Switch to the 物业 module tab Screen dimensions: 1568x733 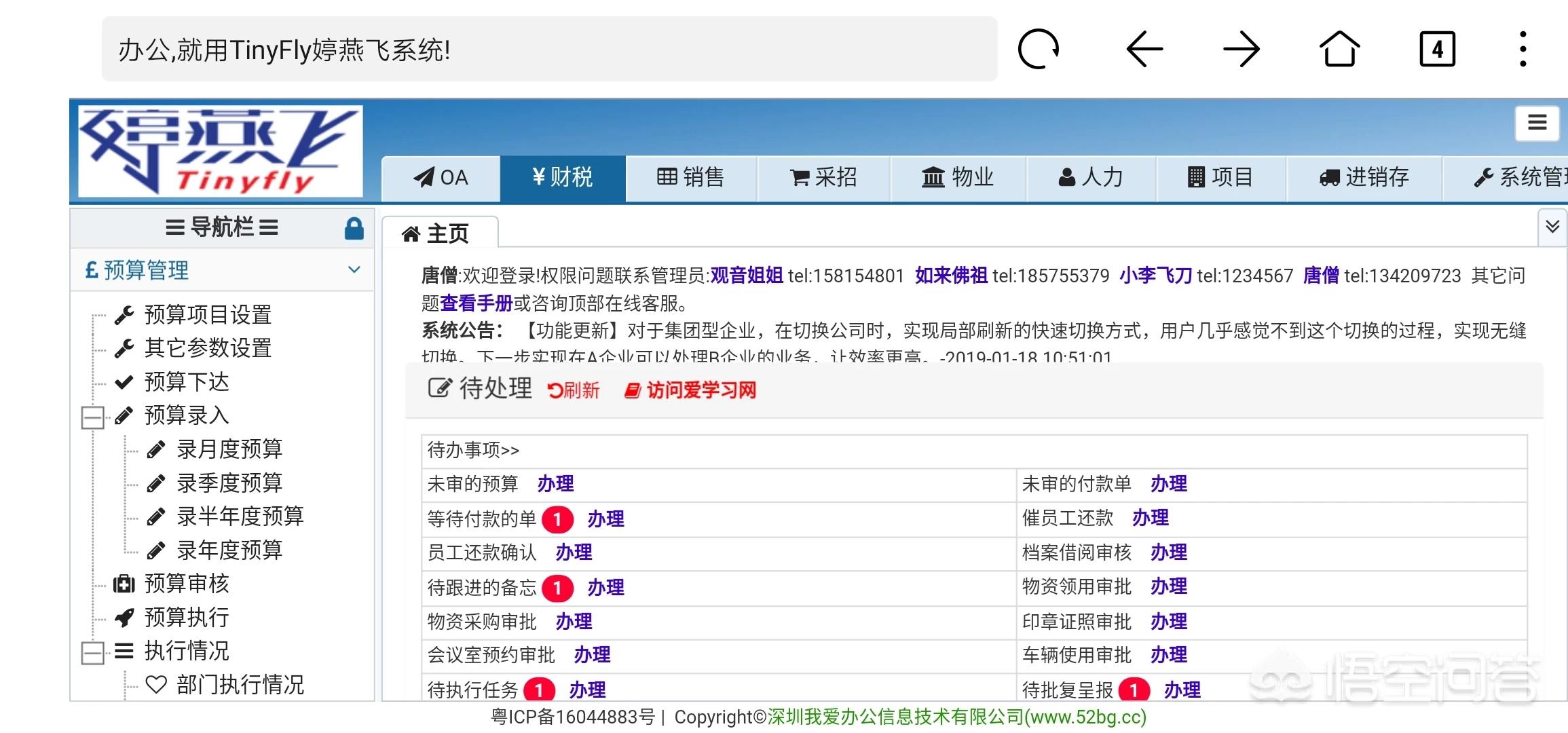coord(958,178)
